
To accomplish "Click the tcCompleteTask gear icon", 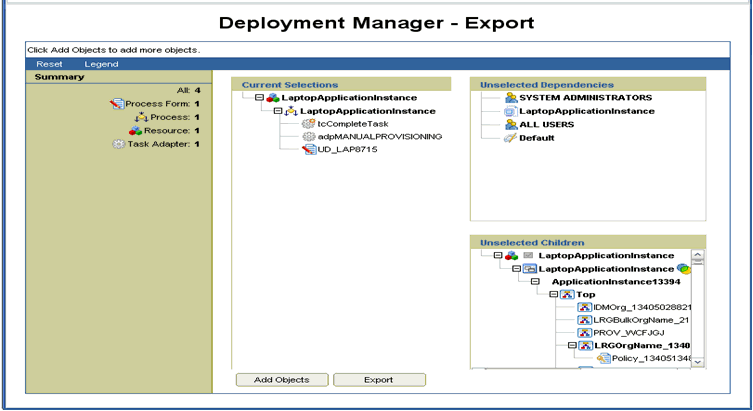I will [x=308, y=124].
